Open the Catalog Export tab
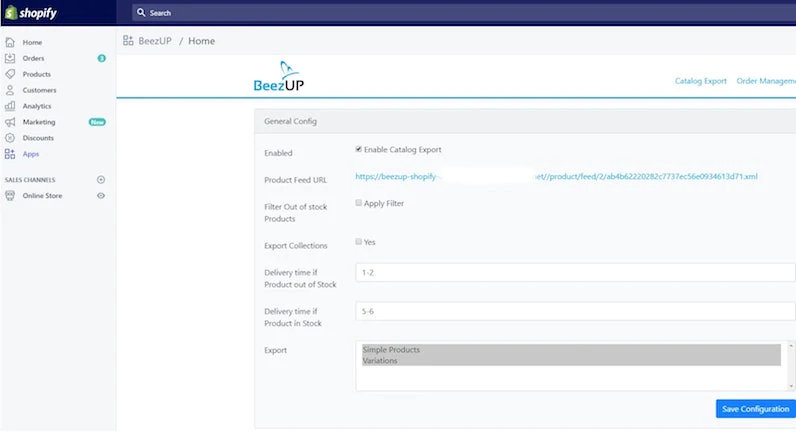796x448 pixels. (701, 81)
